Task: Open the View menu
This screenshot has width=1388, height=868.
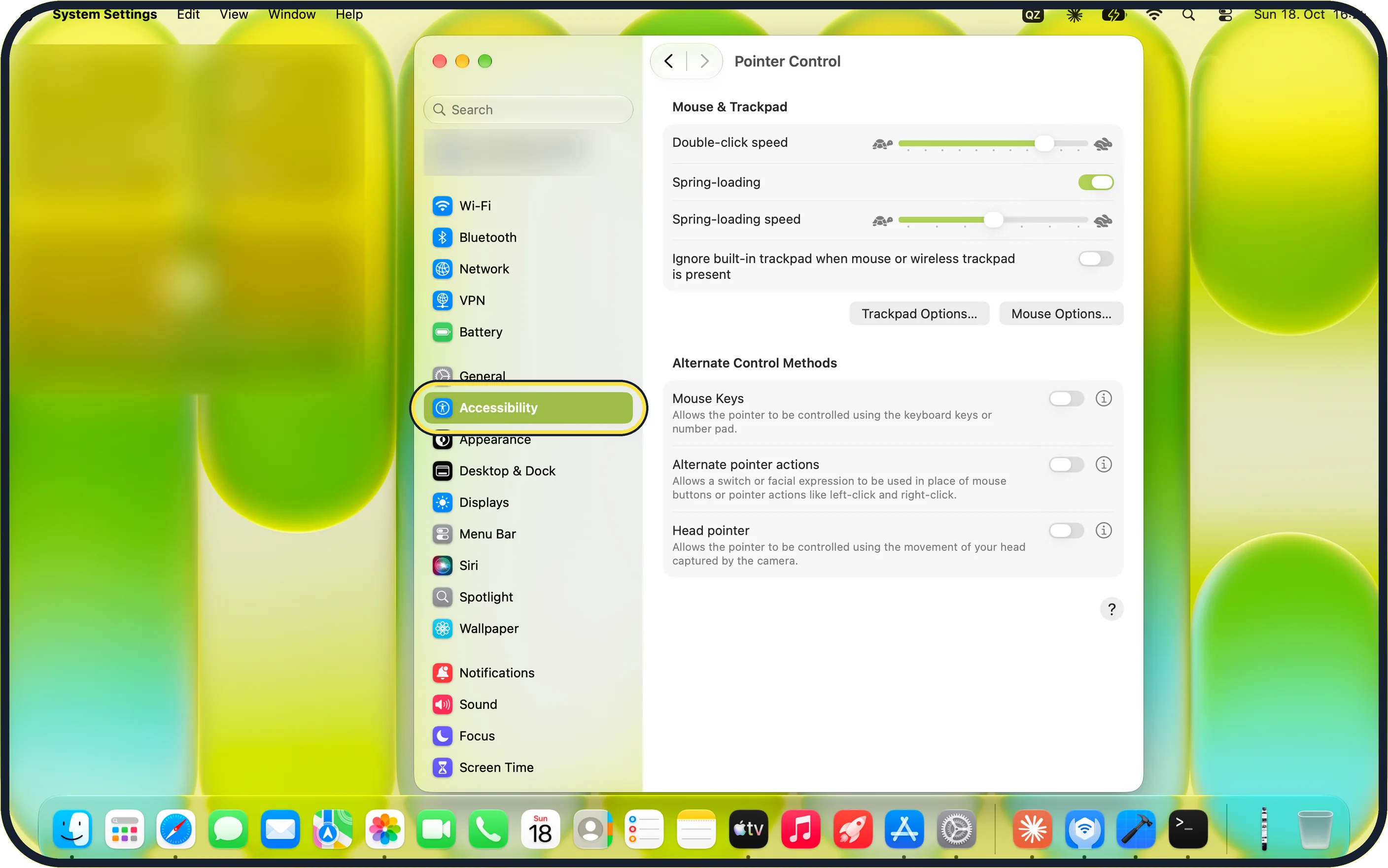Action: [233, 14]
